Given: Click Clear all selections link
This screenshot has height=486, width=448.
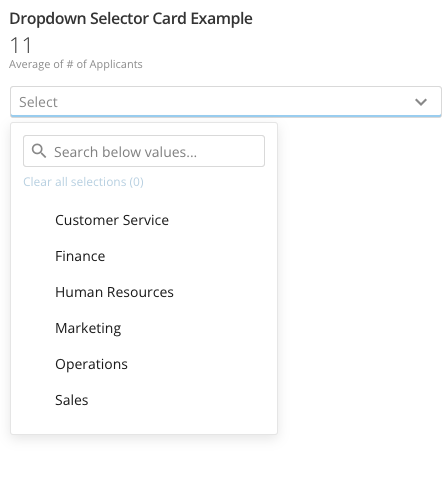Looking at the screenshot, I should [x=83, y=182].
